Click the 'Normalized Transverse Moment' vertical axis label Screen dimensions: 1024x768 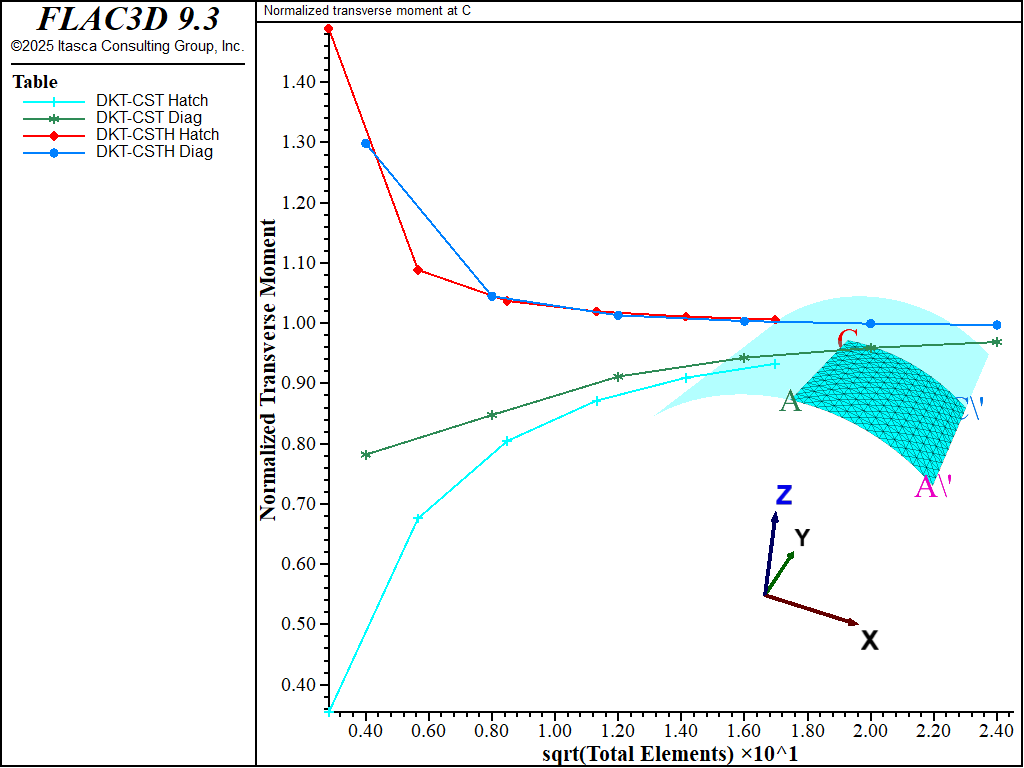point(268,369)
